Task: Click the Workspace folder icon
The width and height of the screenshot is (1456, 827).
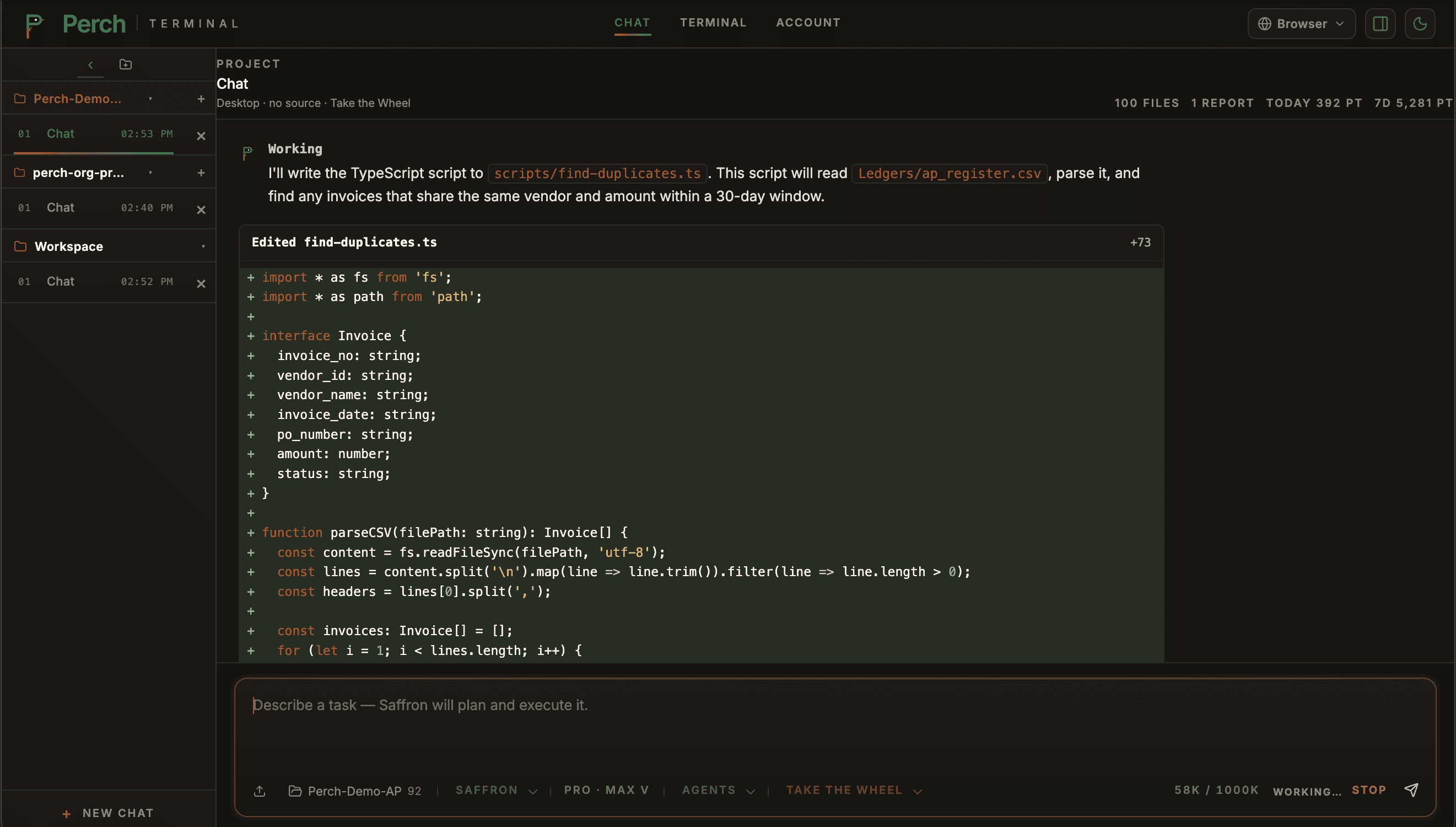Action: [x=20, y=246]
